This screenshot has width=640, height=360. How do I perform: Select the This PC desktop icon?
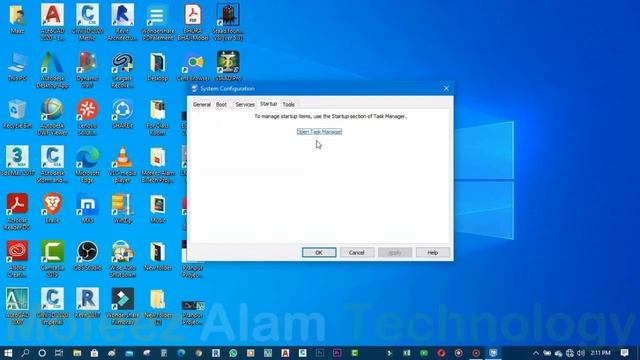click(x=17, y=66)
